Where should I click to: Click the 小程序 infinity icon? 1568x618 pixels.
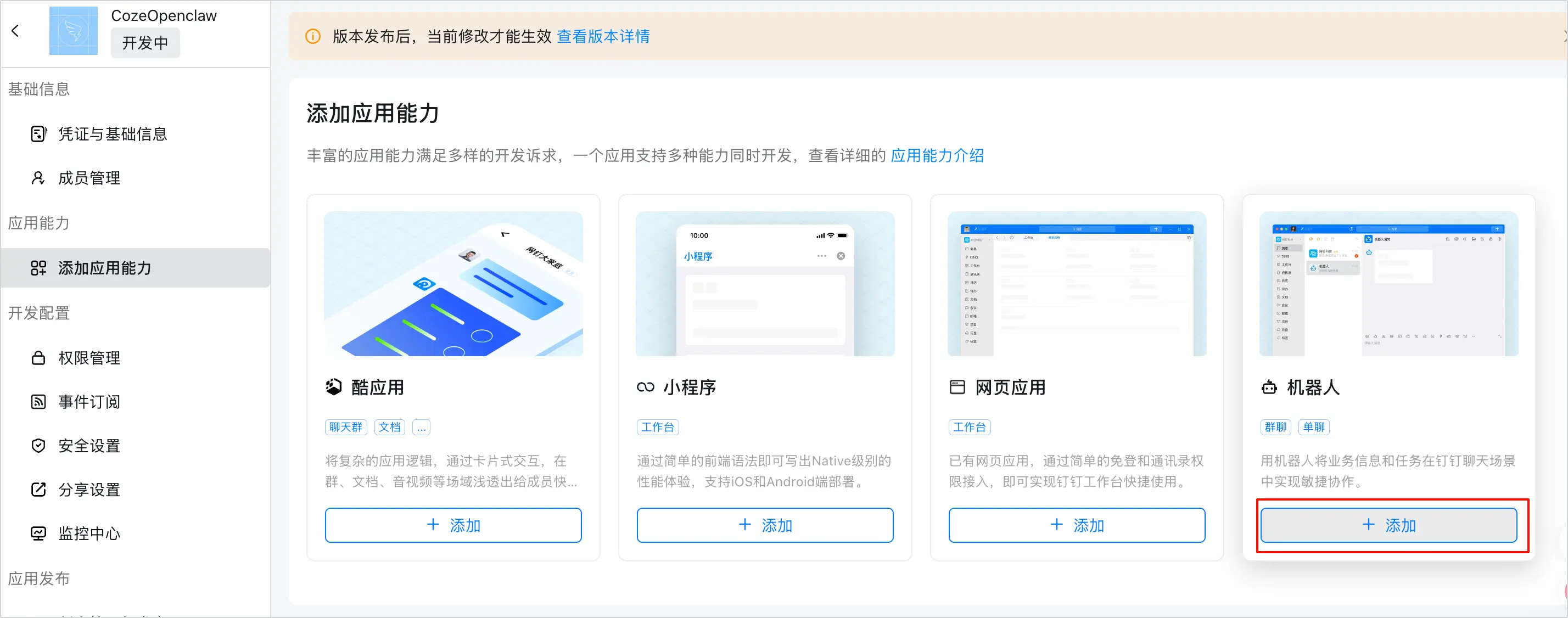coord(645,387)
